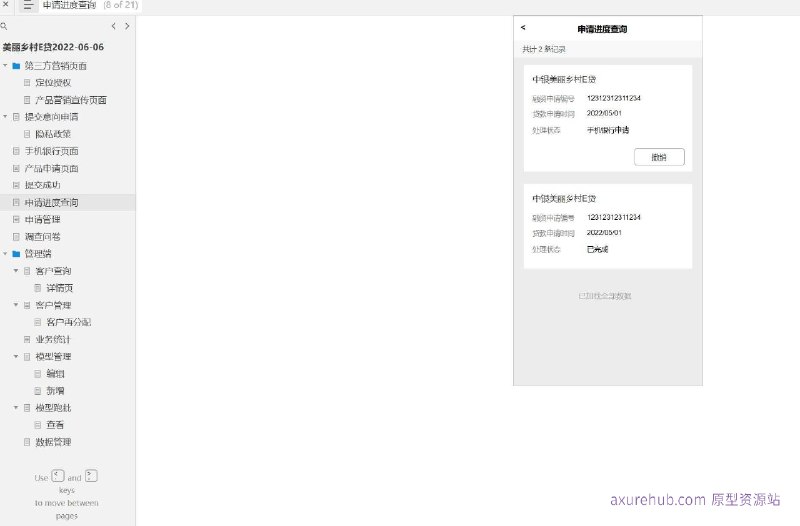
Task: Click the 管理端 folder icon
Action: point(16,254)
